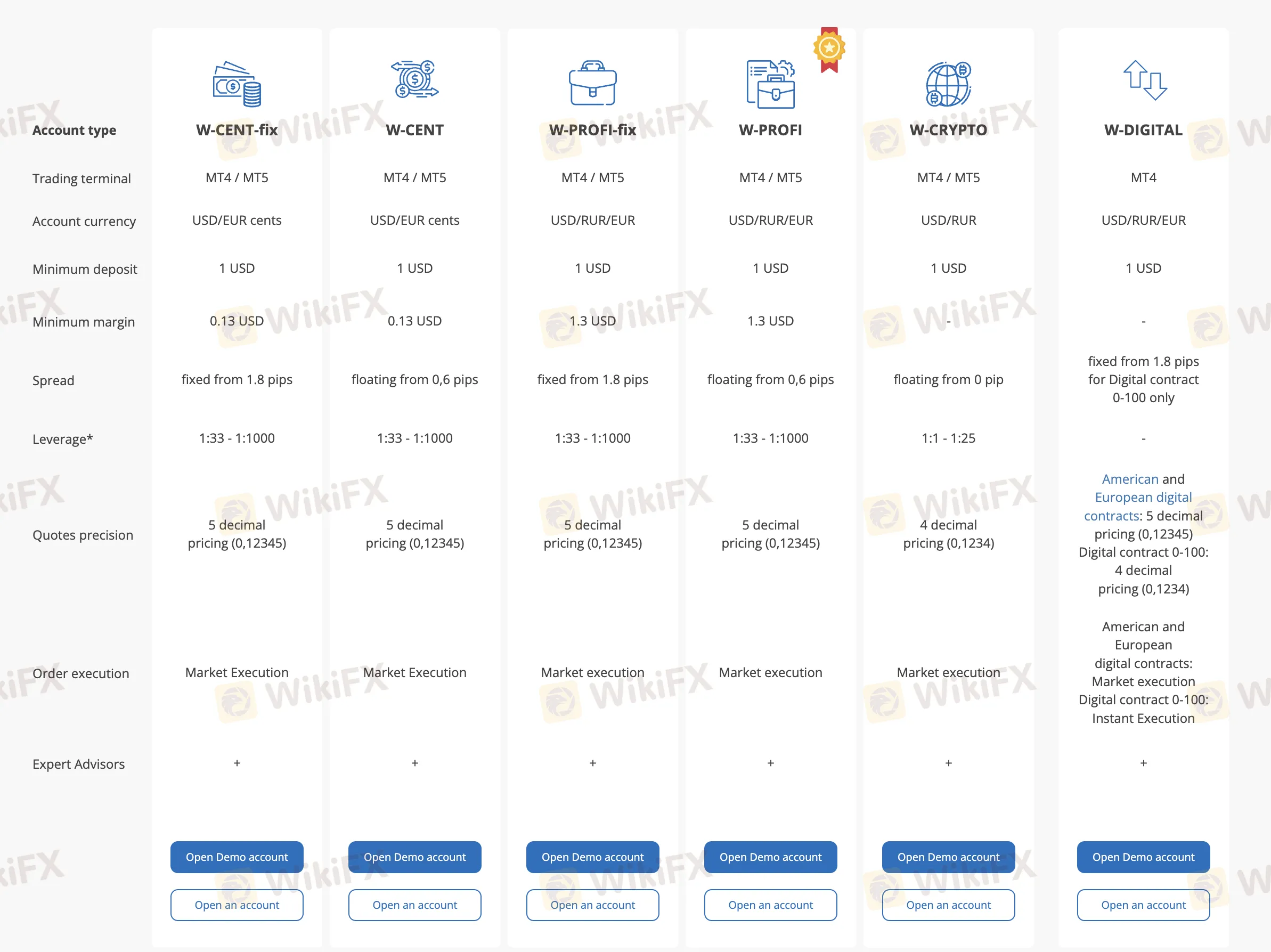Select the W-CENT heading

[415, 130]
